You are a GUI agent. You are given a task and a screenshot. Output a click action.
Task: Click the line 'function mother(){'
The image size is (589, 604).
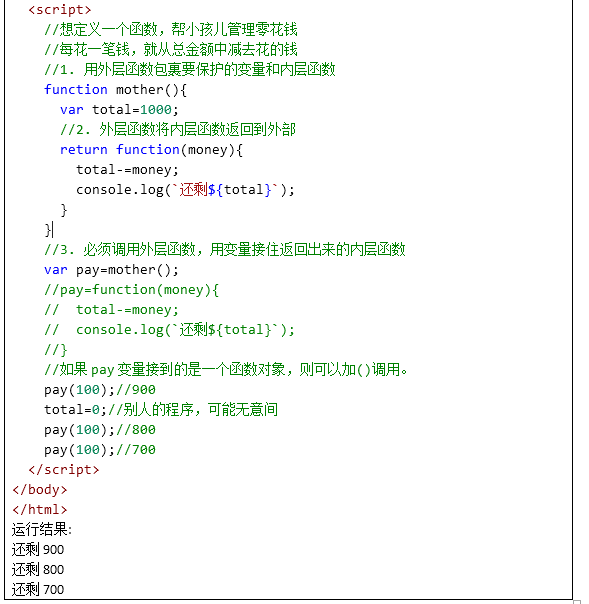(x=115, y=90)
